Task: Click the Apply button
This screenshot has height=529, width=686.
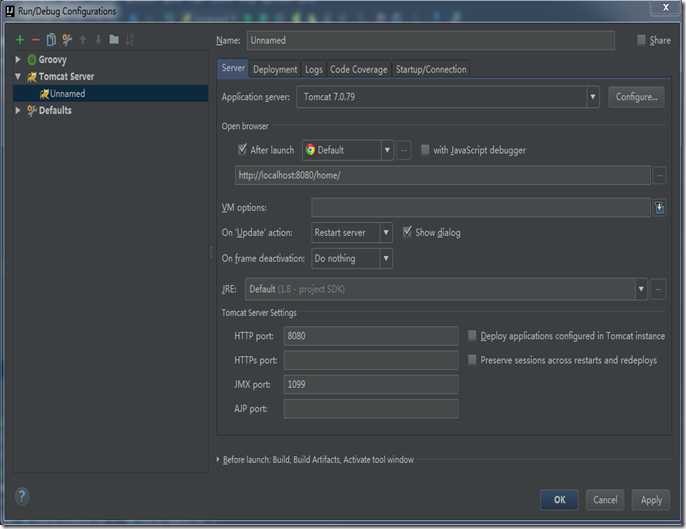Action: (x=651, y=500)
